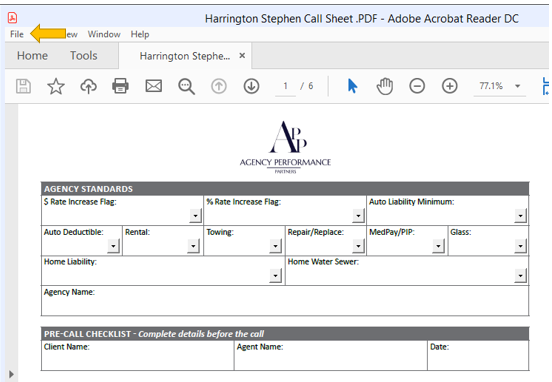The height and width of the screenshot is (382, 552).
Task: Open the Help menu
Action: click(140, 34)
